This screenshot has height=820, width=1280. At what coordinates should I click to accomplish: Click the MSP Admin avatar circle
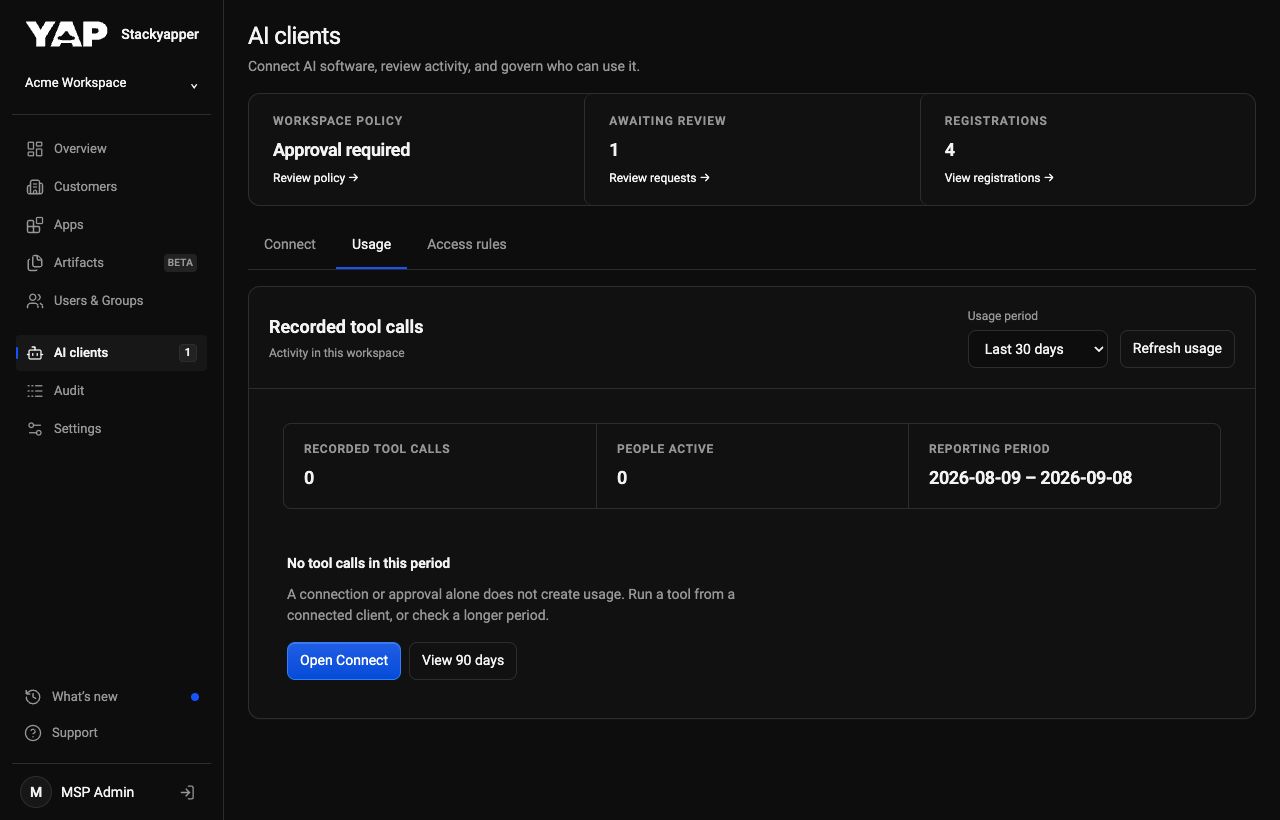click(36, 792)
